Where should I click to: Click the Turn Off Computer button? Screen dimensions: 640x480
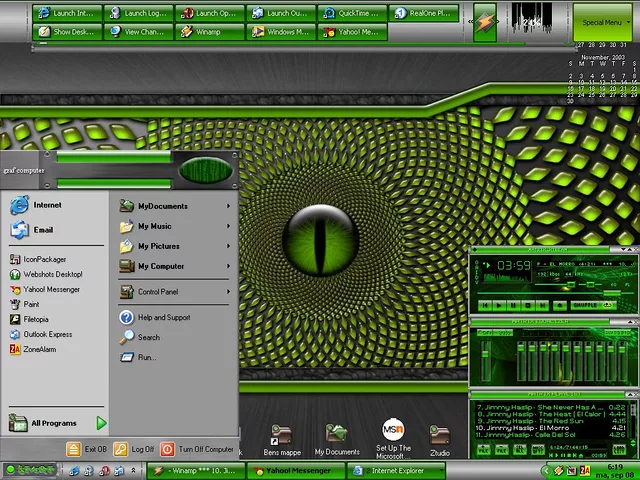(197, 450)
